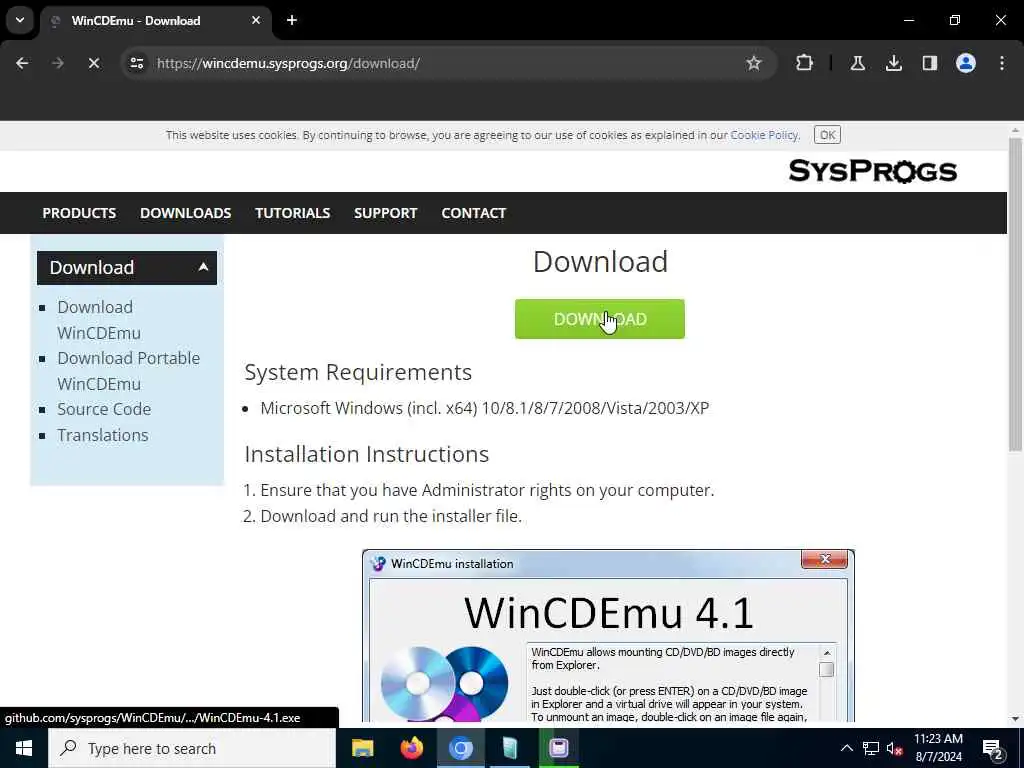Click the address bar URL field
The image size is (1024, 768).
click(x=447, y=63)
